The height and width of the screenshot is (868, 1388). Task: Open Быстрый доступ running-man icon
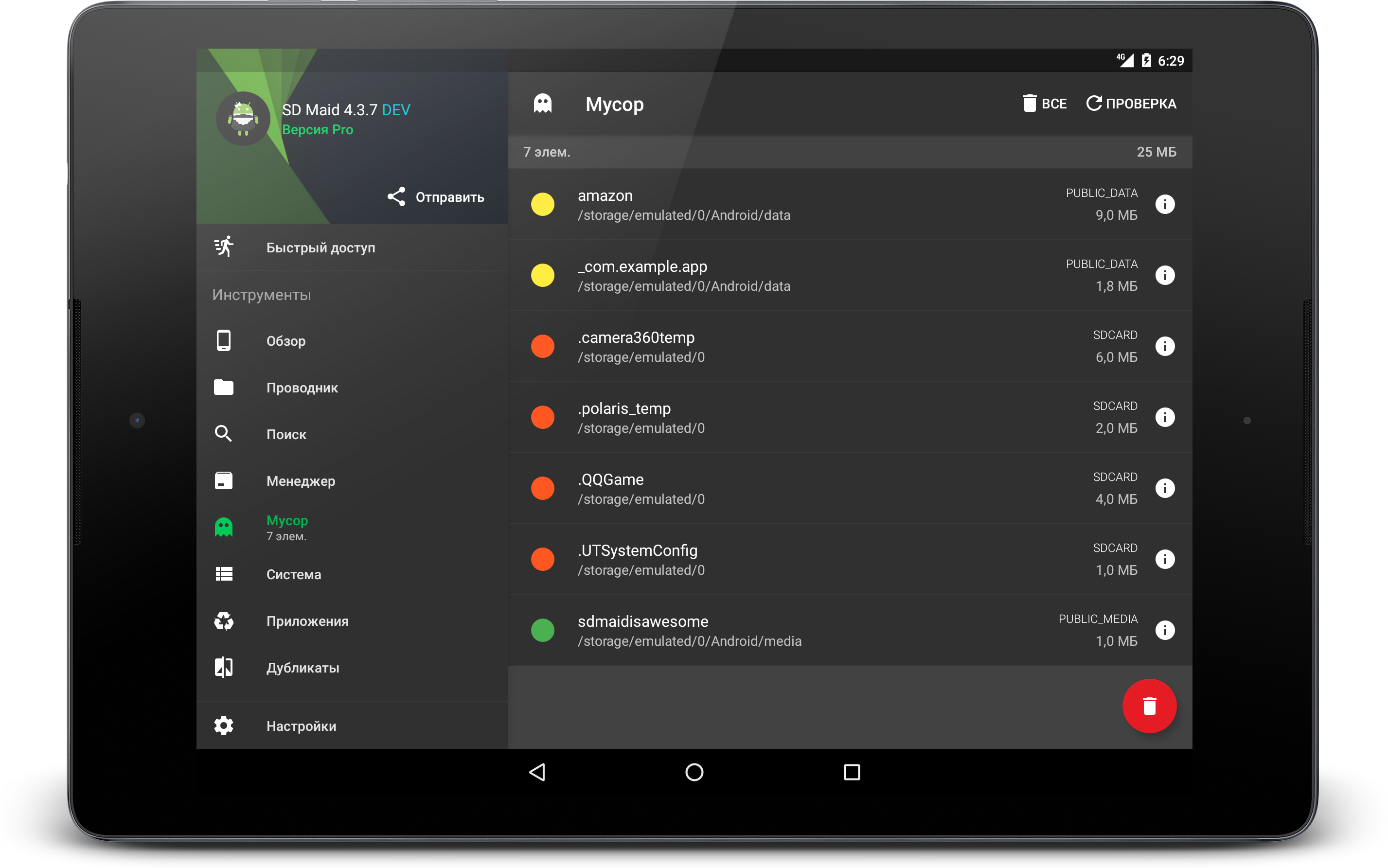[x=224, y=247]
